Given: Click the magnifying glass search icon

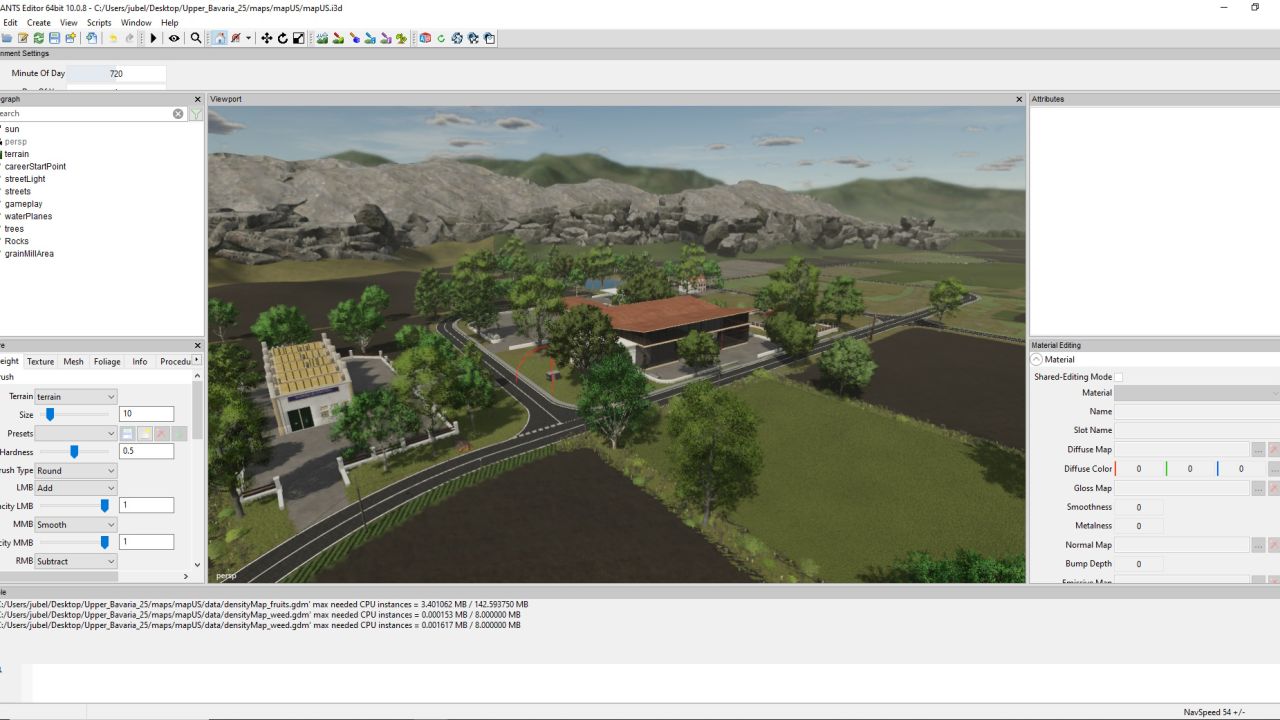Looking at the screenshot, I should point(196,38).
